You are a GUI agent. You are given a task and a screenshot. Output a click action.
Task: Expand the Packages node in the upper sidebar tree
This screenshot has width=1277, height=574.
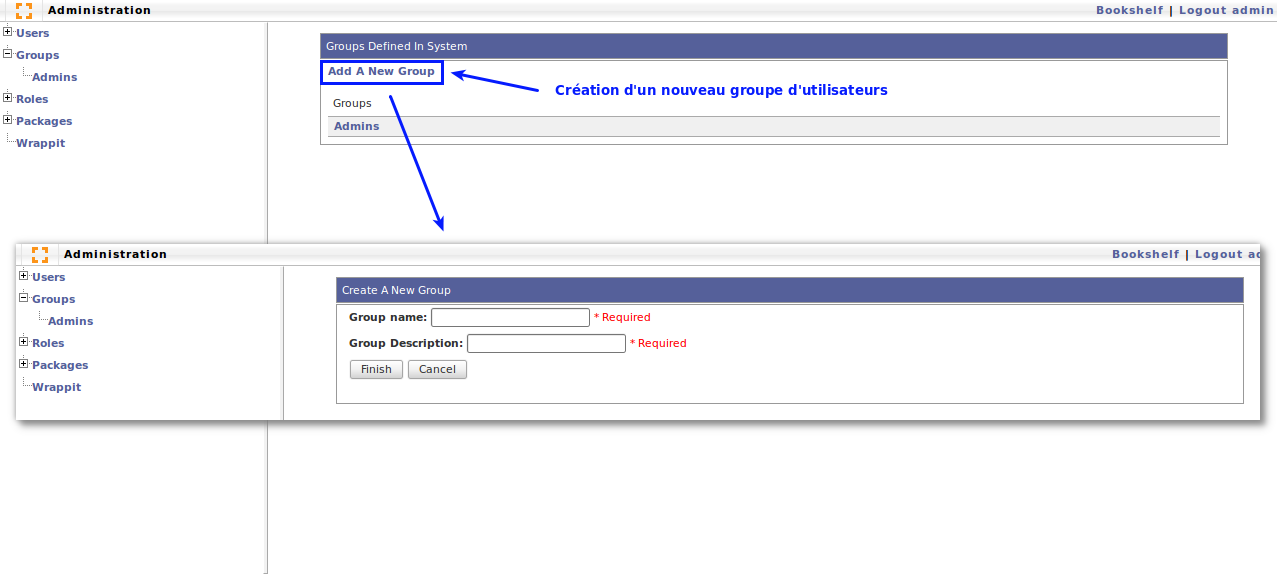[8, 120]
